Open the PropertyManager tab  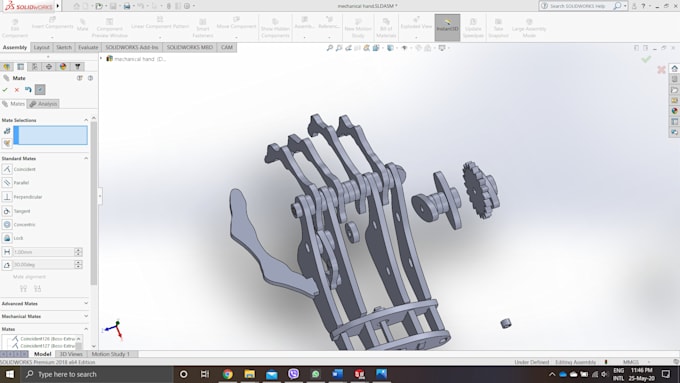pos(20,66)
